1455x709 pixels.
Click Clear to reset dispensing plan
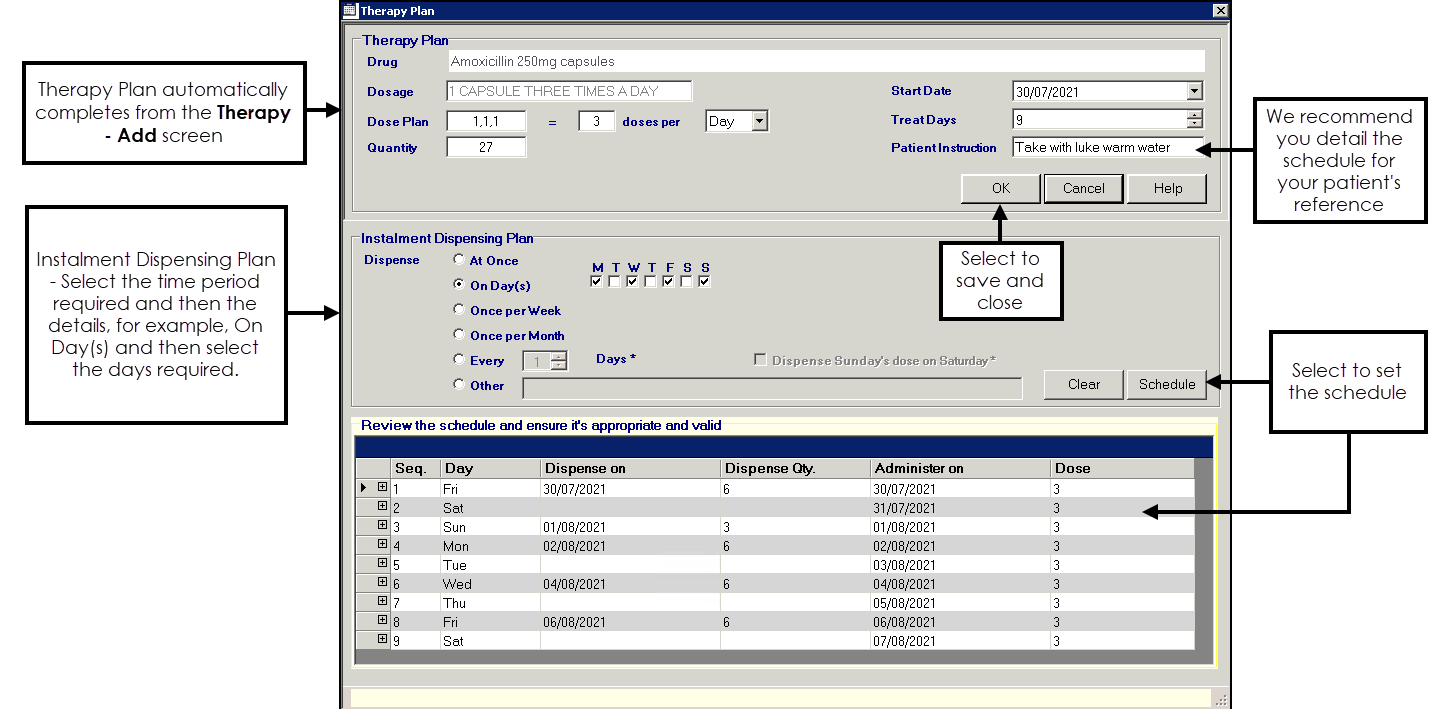click(1083, 384)
